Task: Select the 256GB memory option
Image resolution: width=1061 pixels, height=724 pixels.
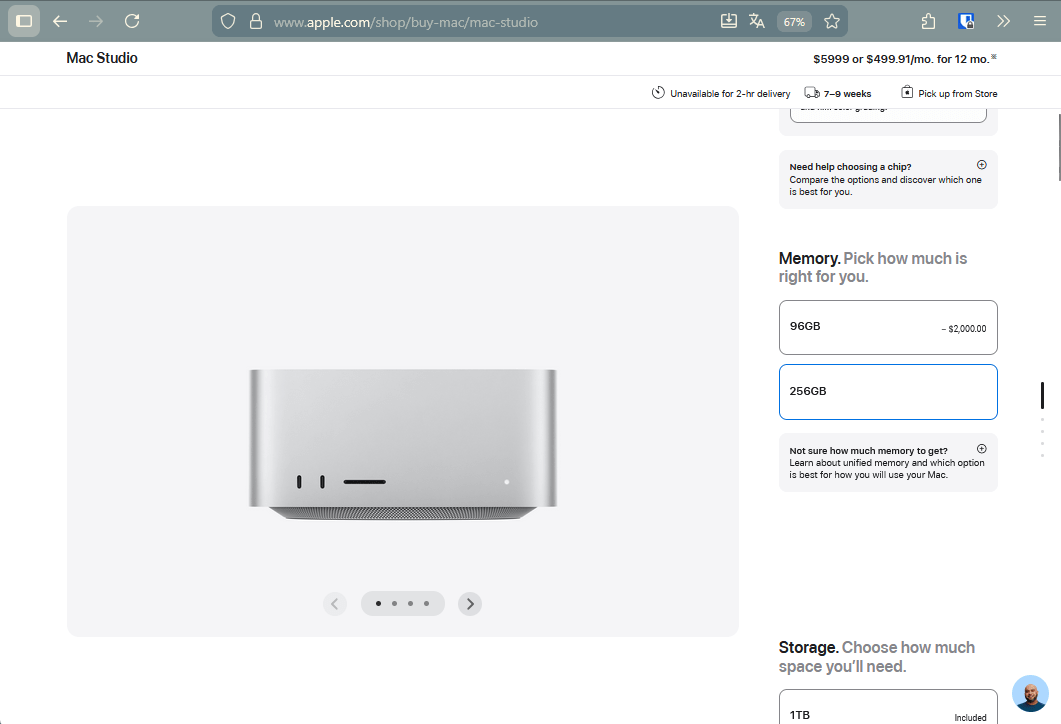Action: coord(887,391)
